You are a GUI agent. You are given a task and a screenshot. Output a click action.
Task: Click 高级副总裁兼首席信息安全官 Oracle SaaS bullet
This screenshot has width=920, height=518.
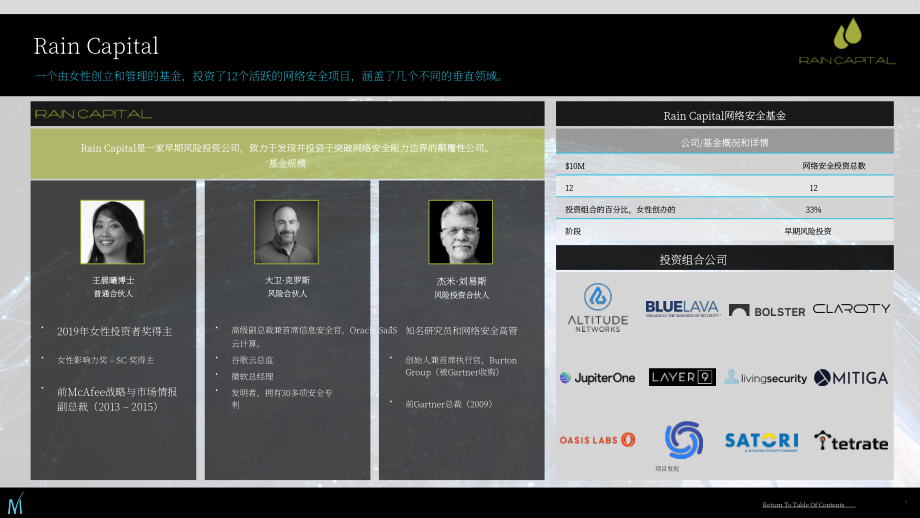point(314,337)
